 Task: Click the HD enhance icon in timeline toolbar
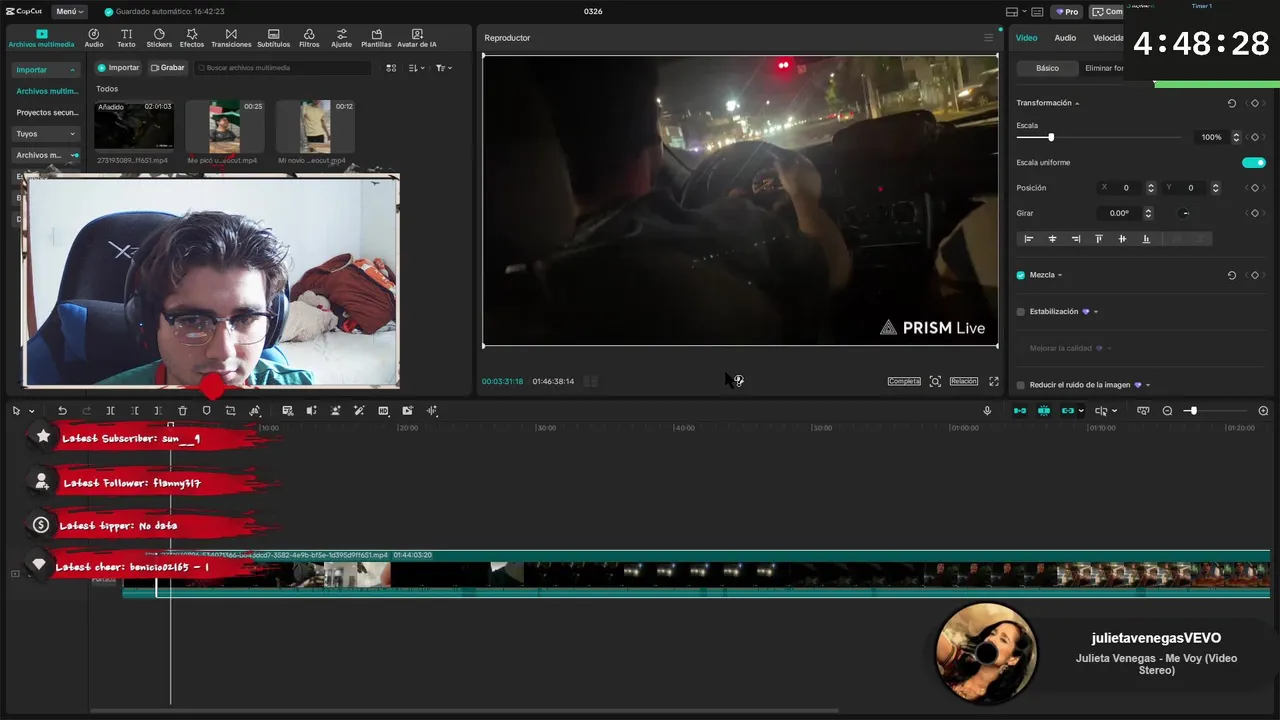[383, 411]
